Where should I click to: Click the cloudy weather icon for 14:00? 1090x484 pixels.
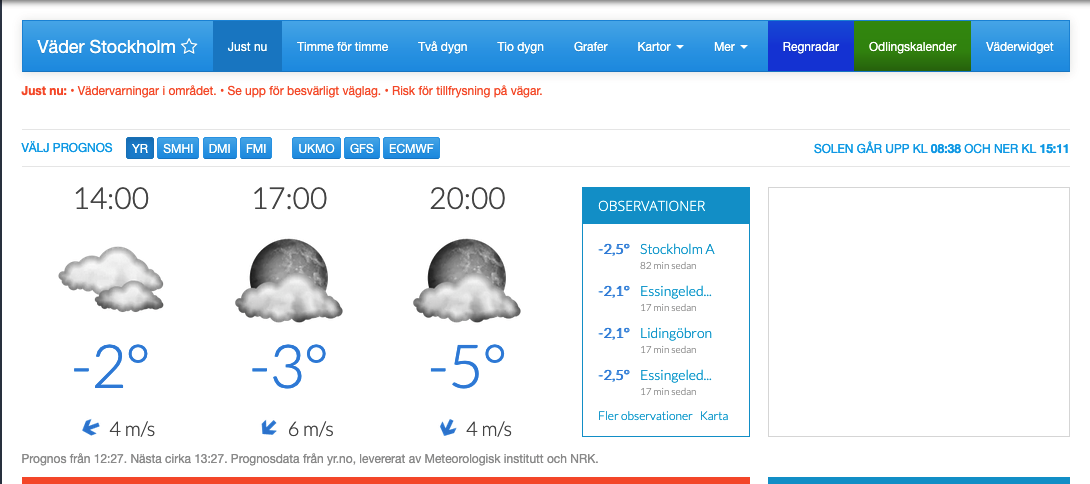(111, 278)
